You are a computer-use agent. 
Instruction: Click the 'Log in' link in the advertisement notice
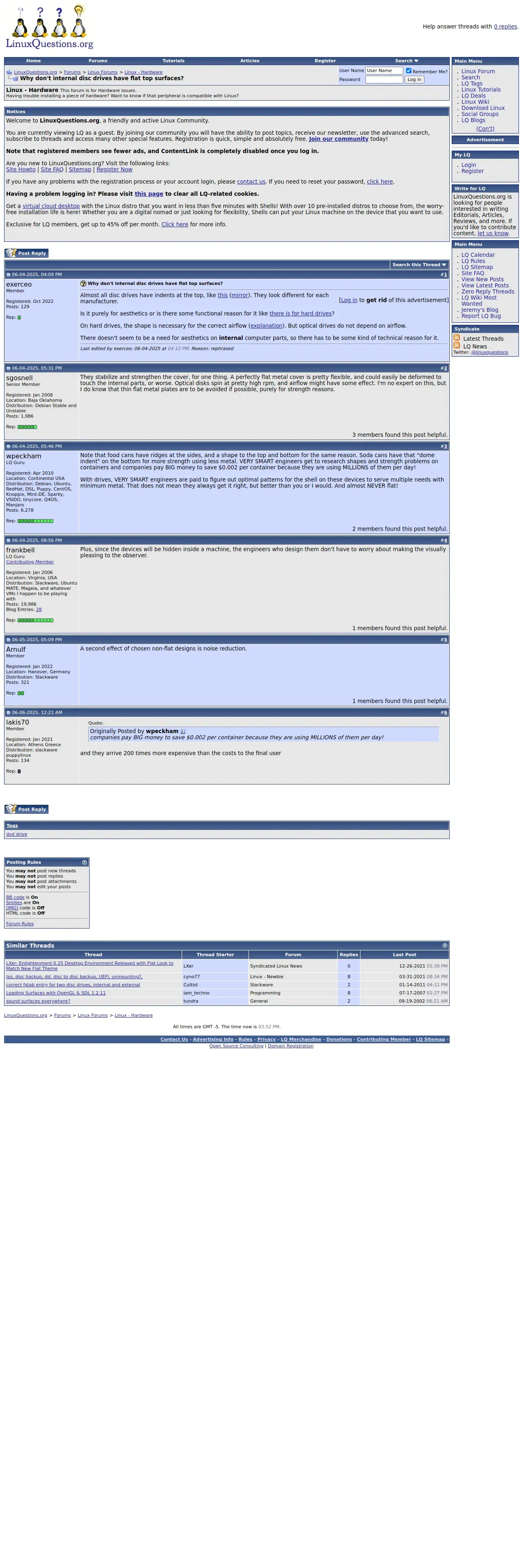click(349, 300)
